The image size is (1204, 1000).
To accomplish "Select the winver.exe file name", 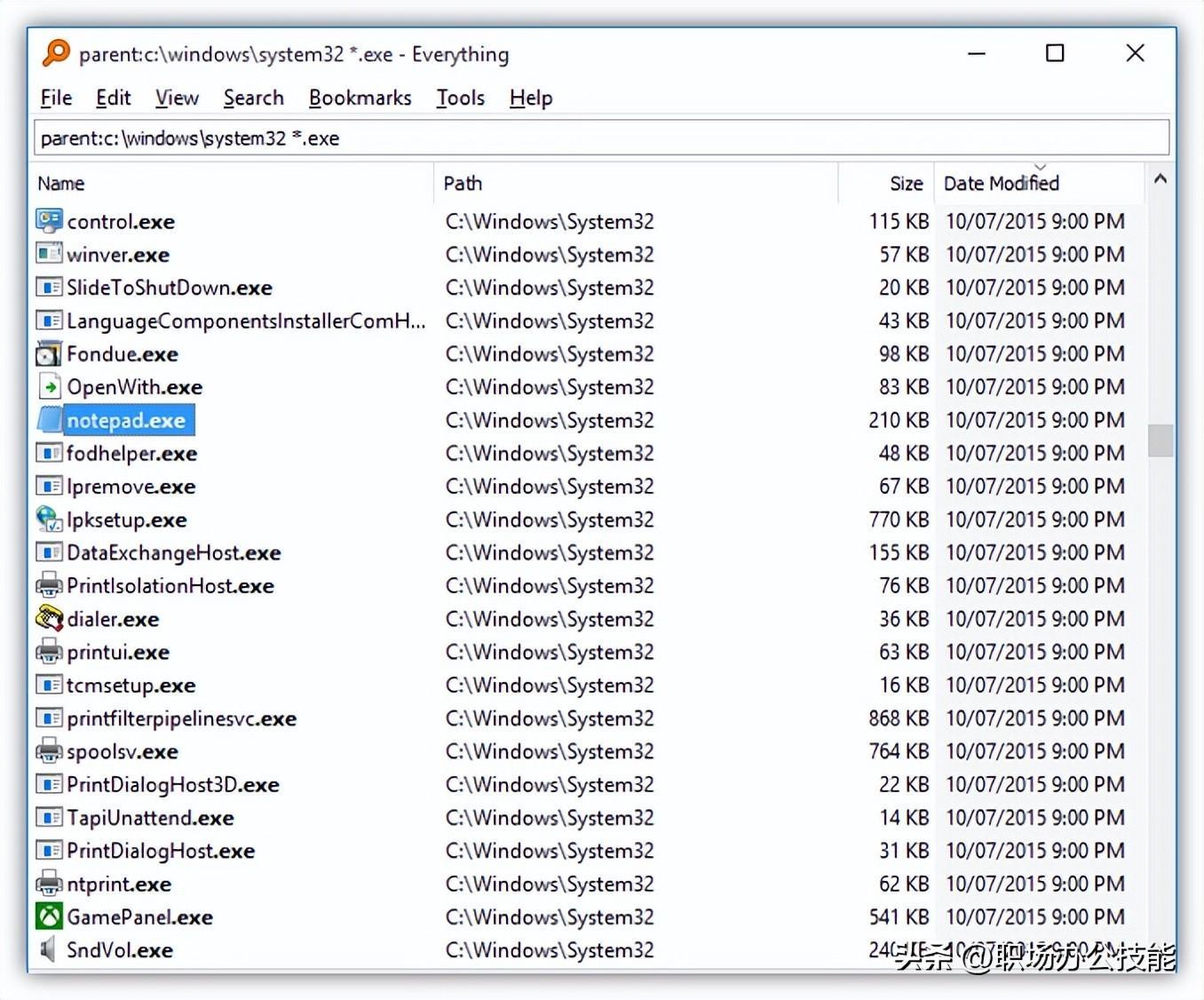I will tap(118, 255).
